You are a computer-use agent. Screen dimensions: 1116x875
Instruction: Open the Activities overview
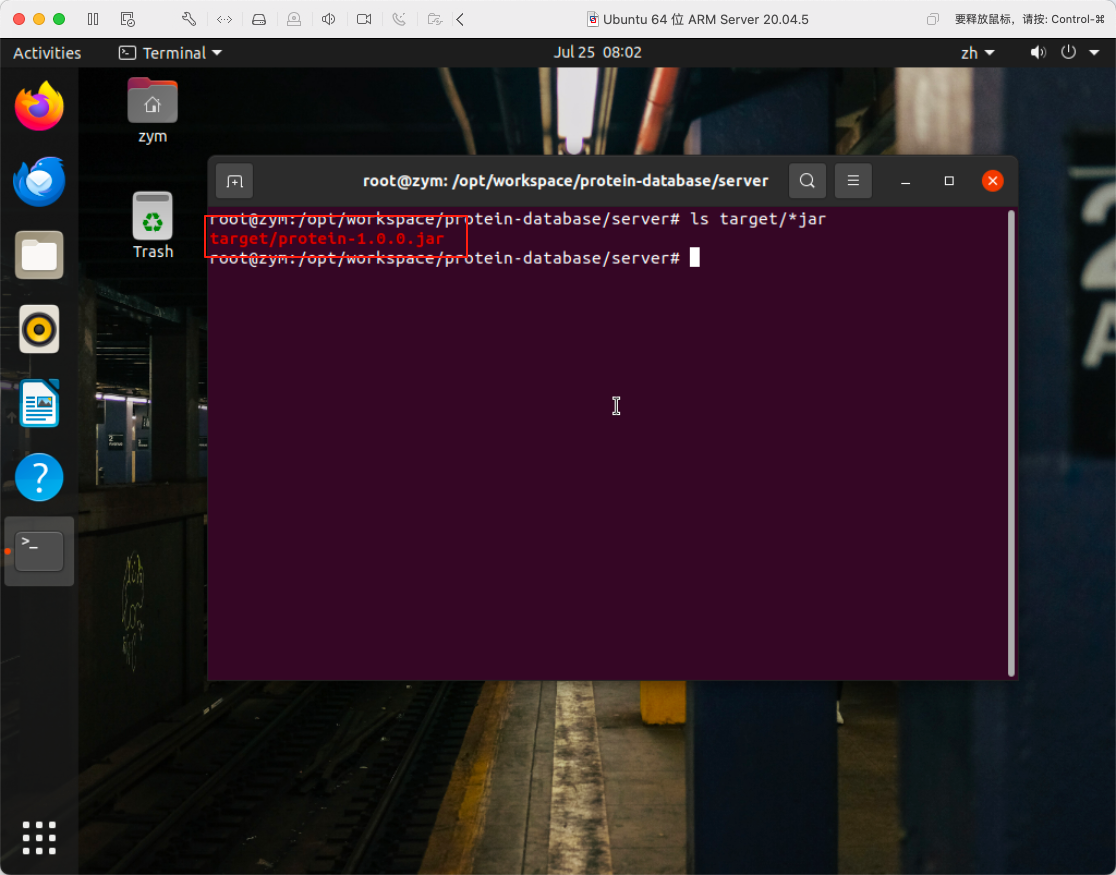[x=46, y=52]
